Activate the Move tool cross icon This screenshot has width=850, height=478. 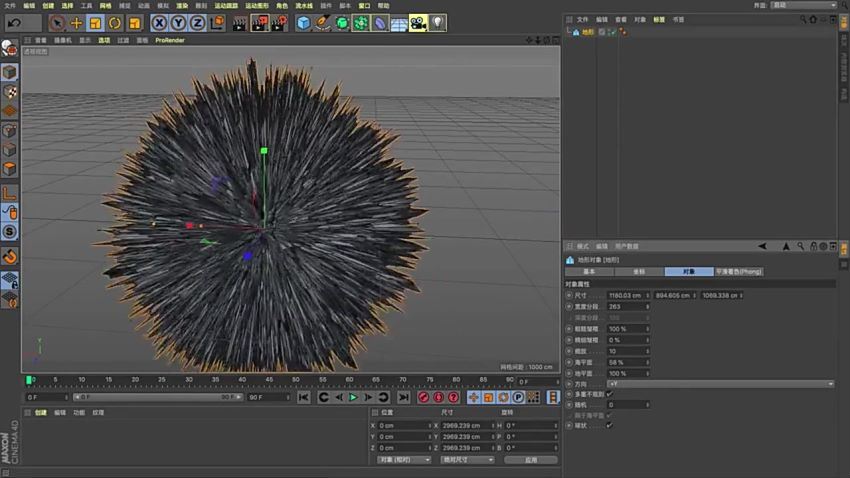coord(76,23)
